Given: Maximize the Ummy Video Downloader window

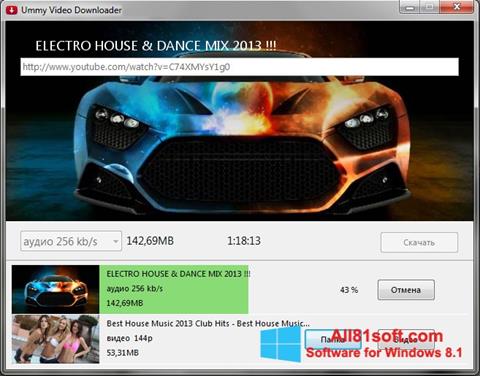Looking at the screenshot, I should click(x=430, y=7).
